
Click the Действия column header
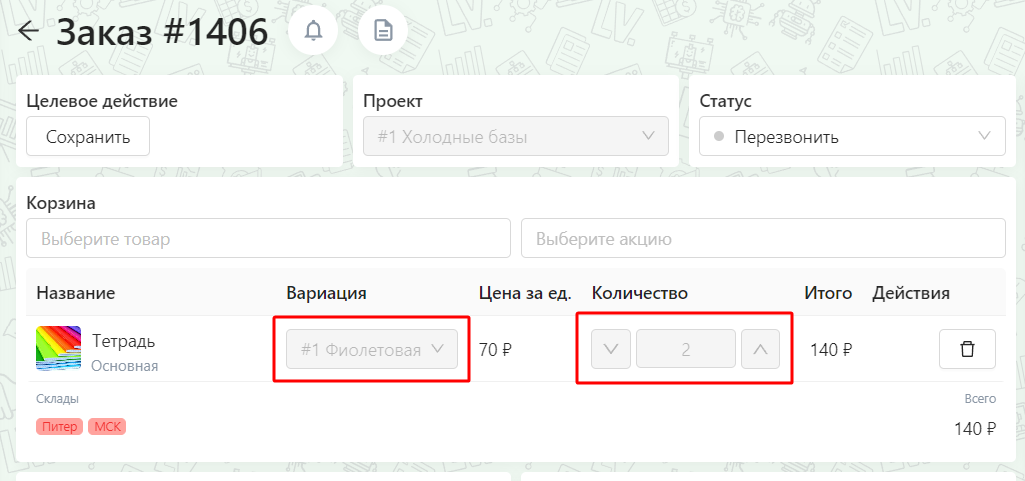911,293
